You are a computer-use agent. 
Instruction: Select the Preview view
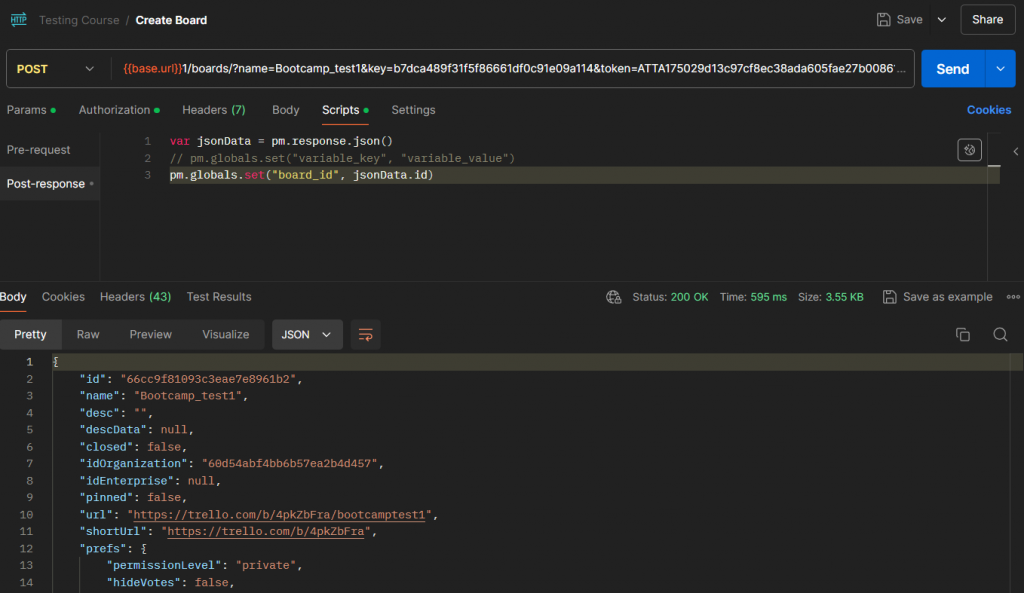point(150,334)
